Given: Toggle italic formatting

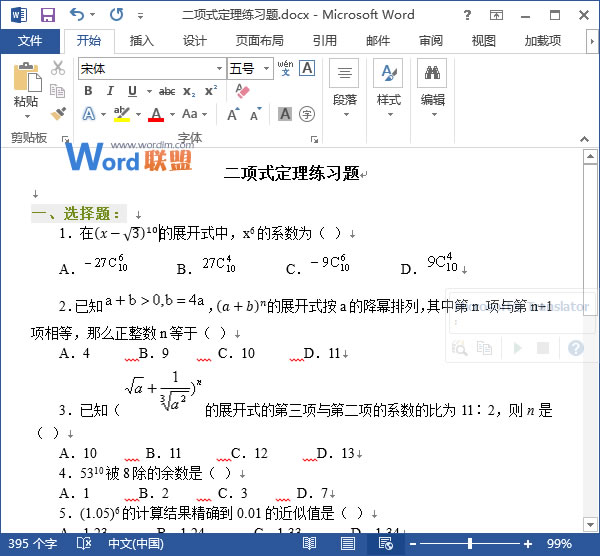Looking at the screenshot, I should tap(110, 91).
